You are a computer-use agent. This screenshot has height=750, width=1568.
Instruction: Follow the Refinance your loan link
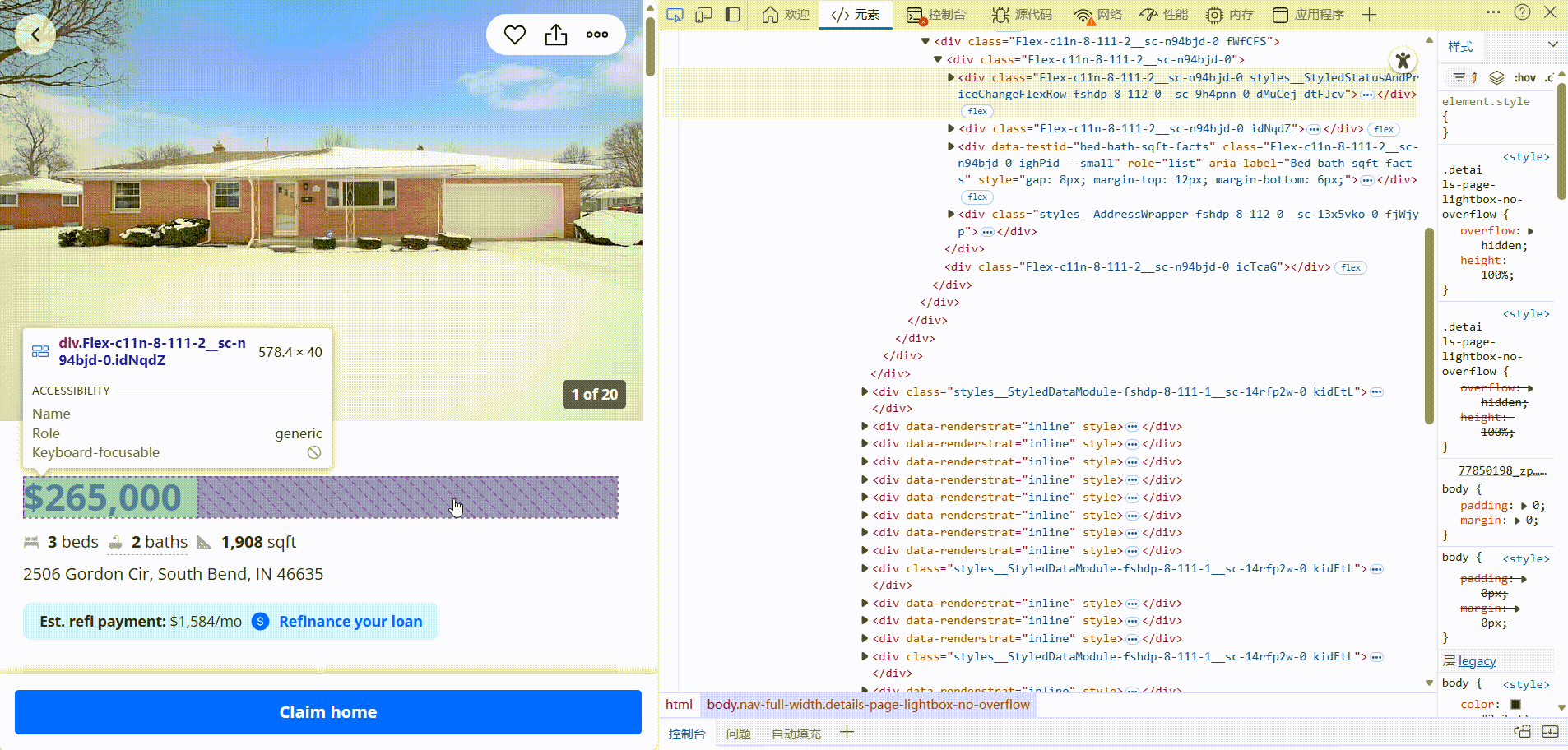350,622
